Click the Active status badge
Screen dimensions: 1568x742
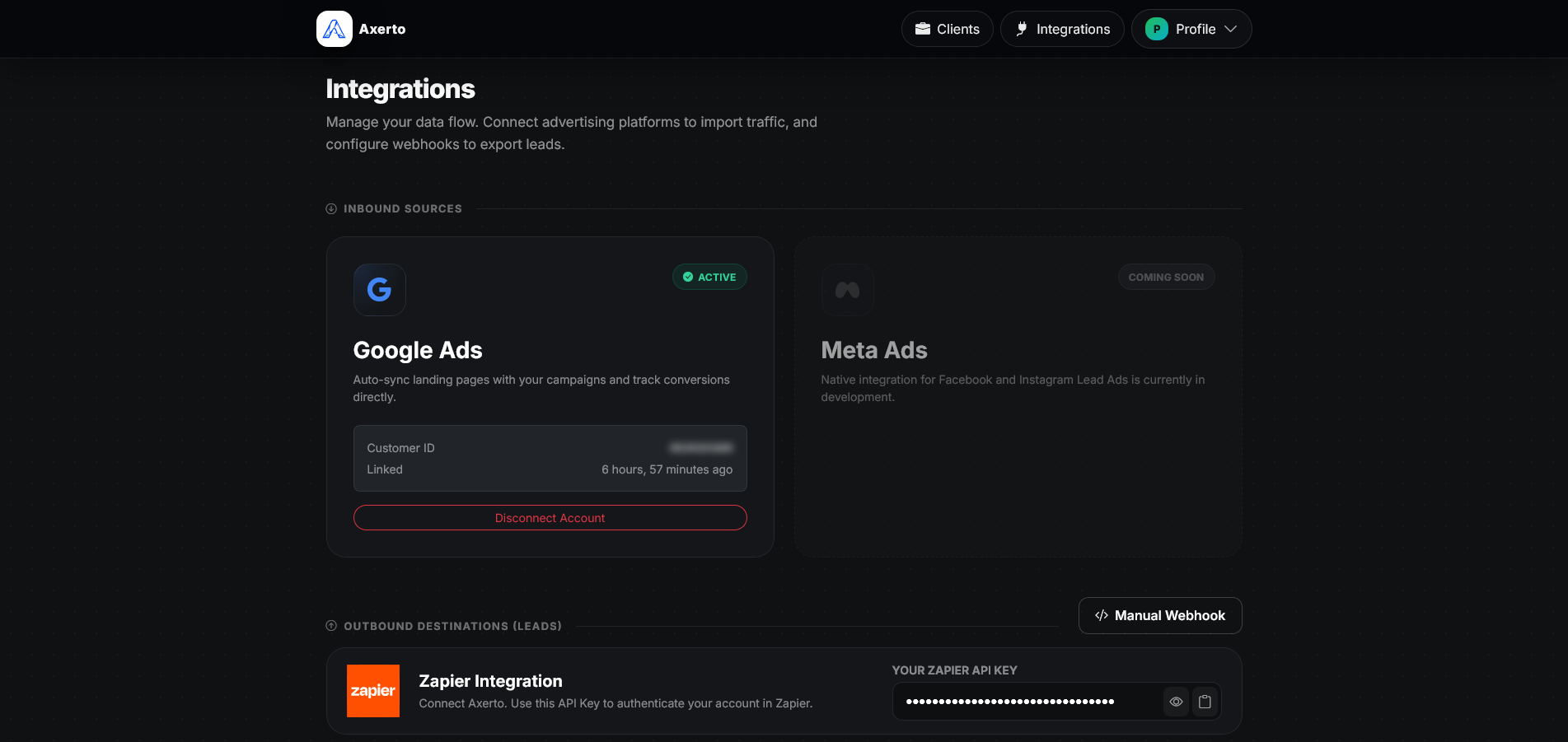click(x=709, y=278)
